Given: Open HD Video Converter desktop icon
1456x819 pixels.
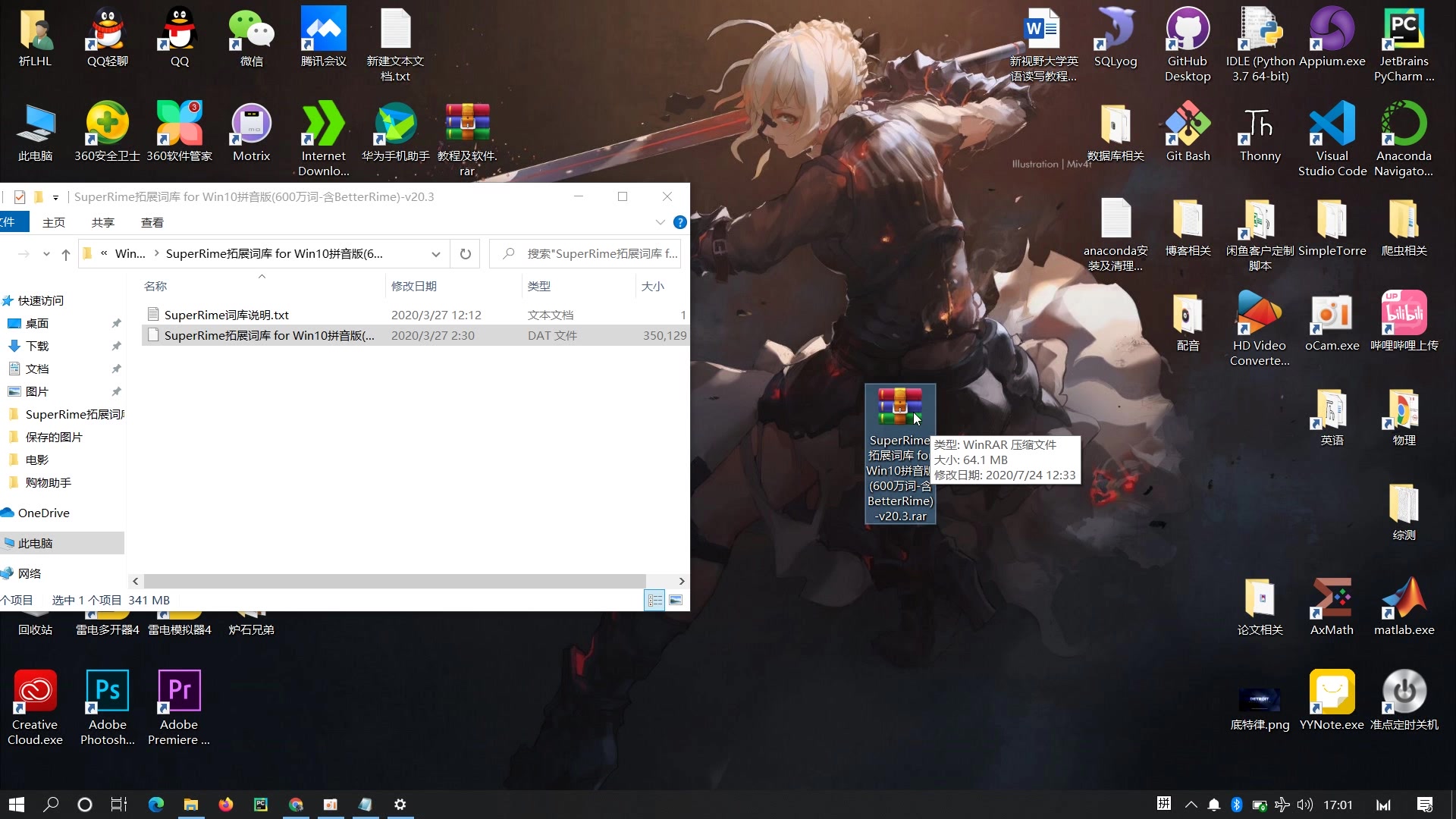Looking at the screenshot, I should 1260,328.
